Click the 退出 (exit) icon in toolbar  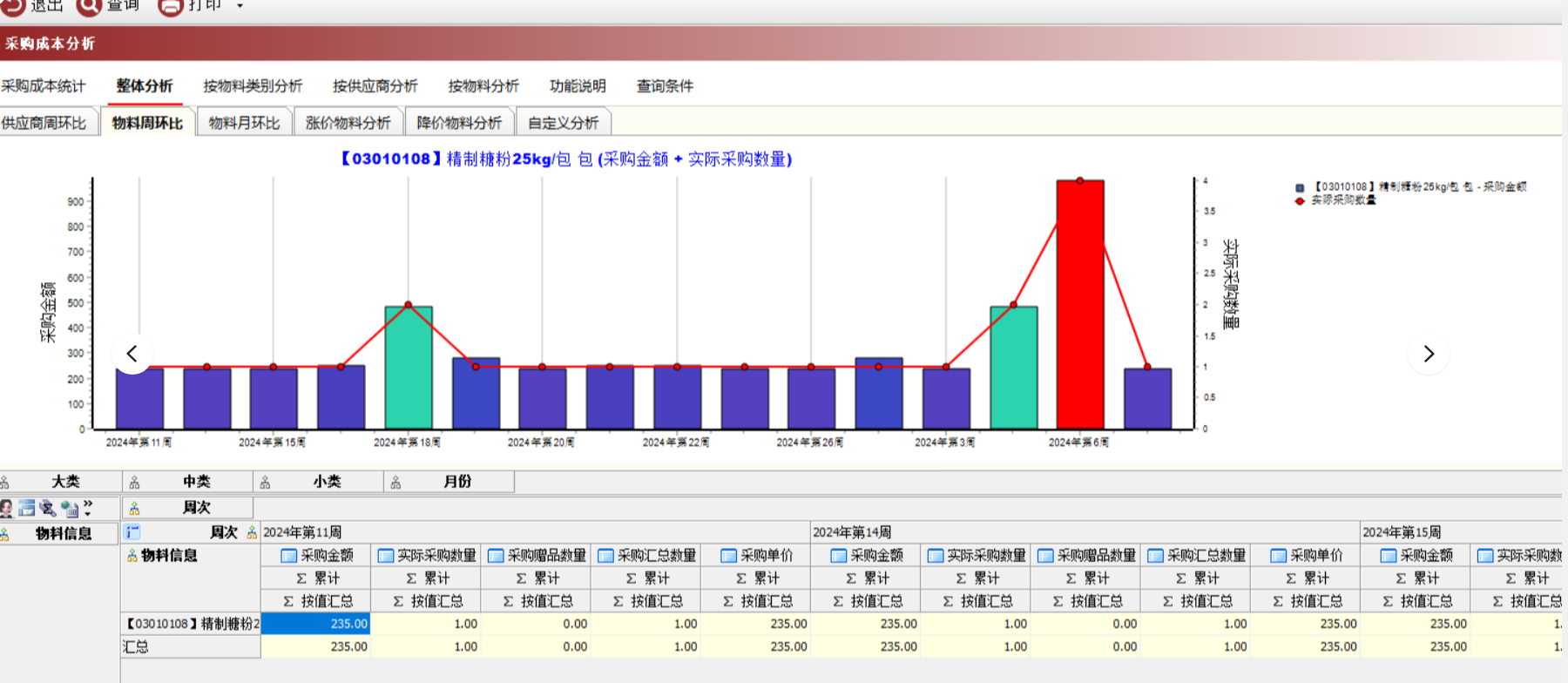12,6
